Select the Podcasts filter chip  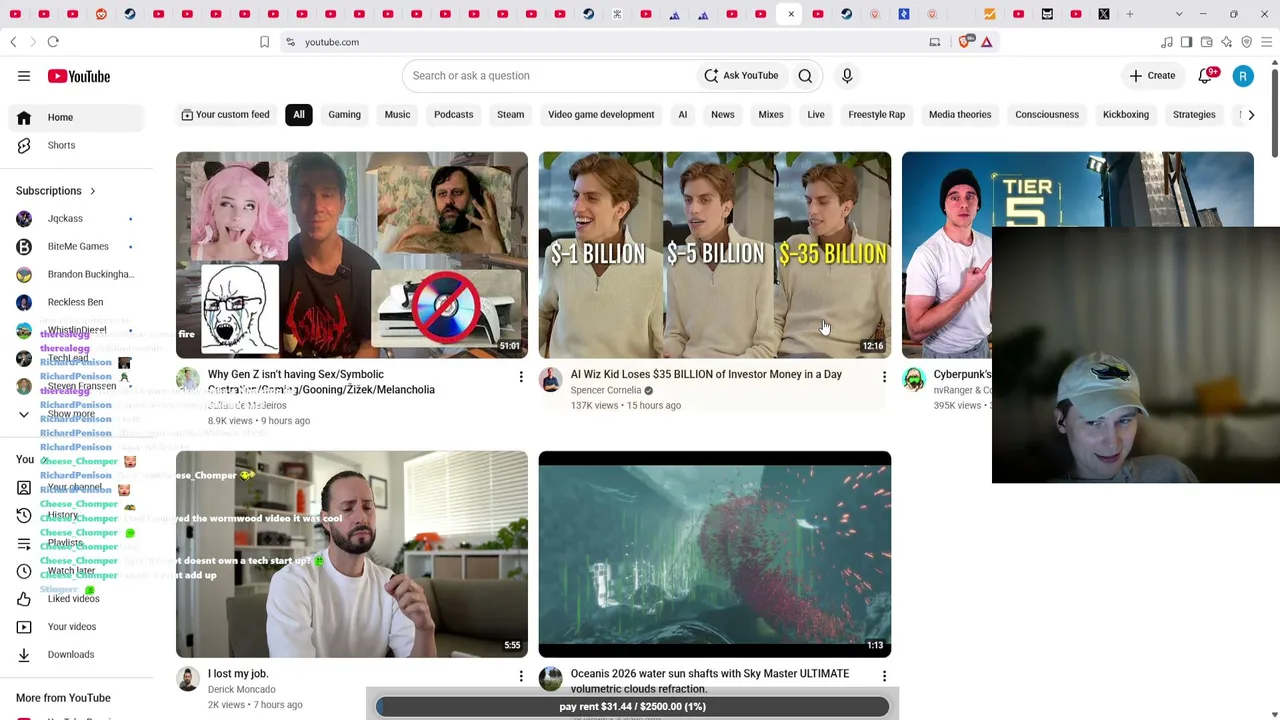[453, 115]
